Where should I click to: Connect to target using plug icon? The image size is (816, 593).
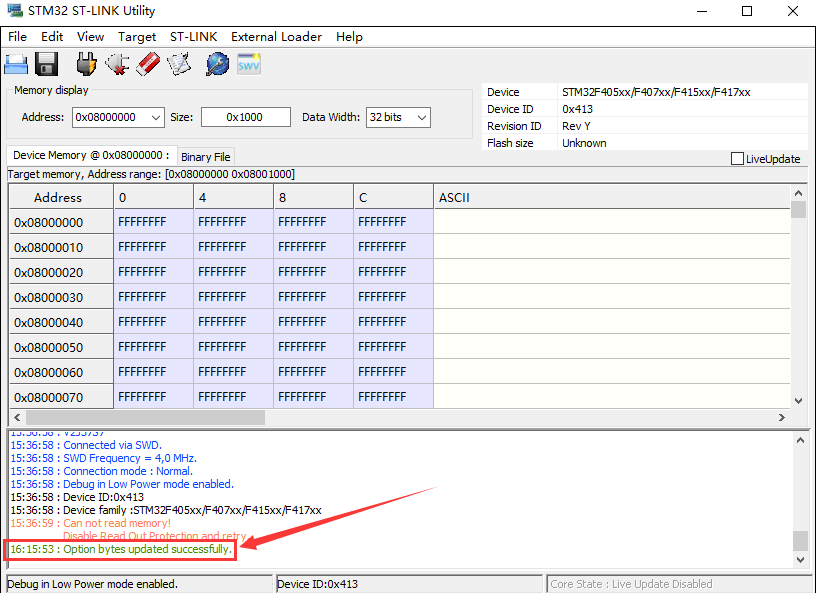(86, 65)
